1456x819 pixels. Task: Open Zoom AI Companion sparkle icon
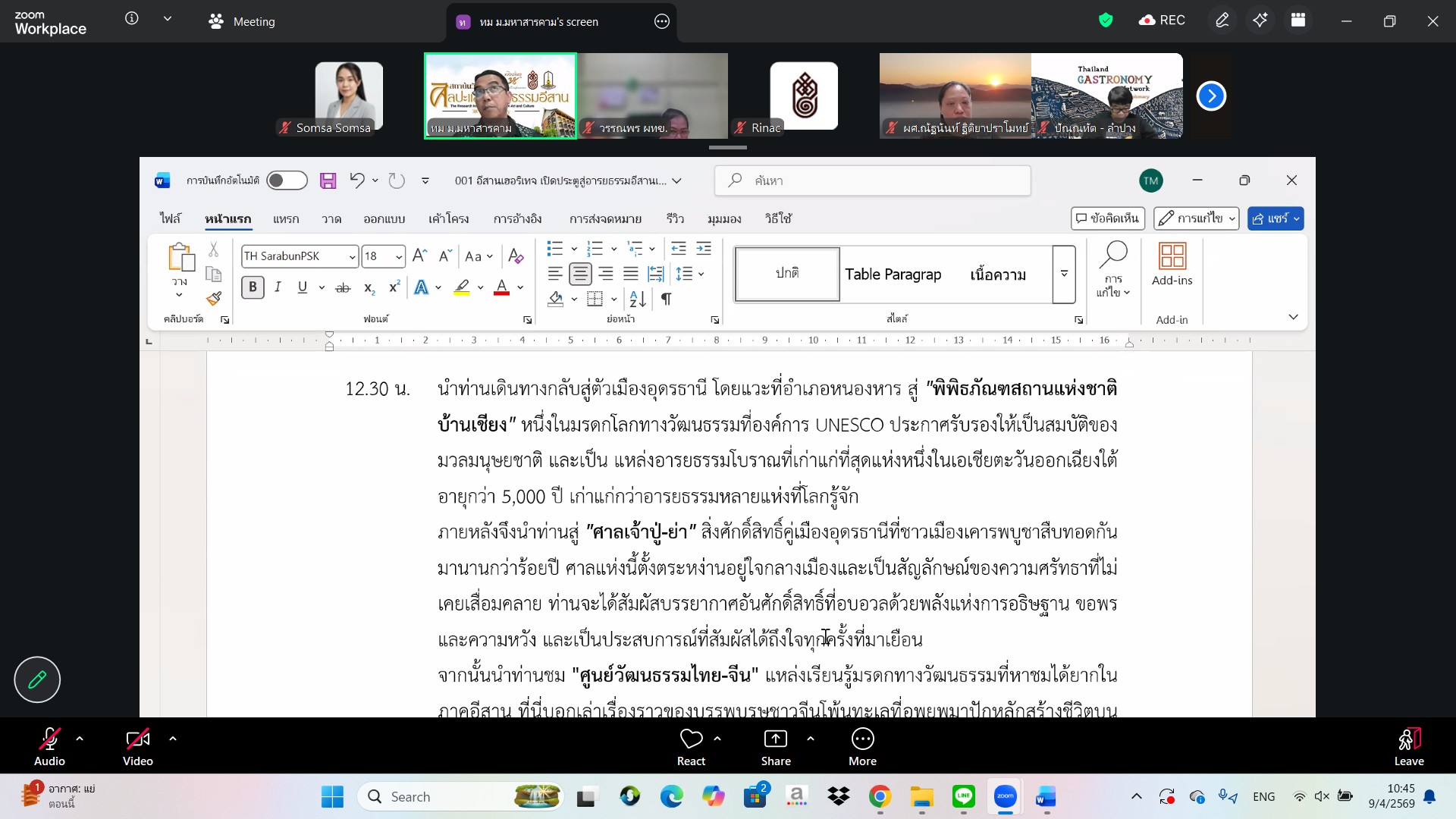click(1260, 20)
